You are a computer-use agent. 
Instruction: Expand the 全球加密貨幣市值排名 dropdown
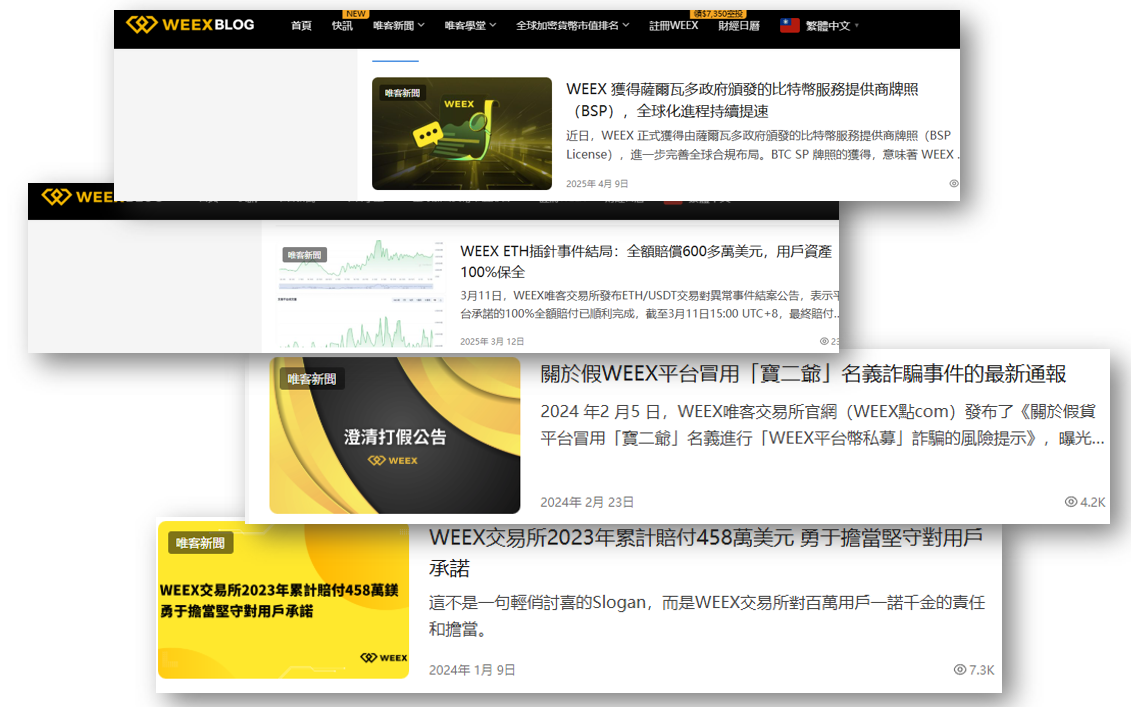point(573,25)
